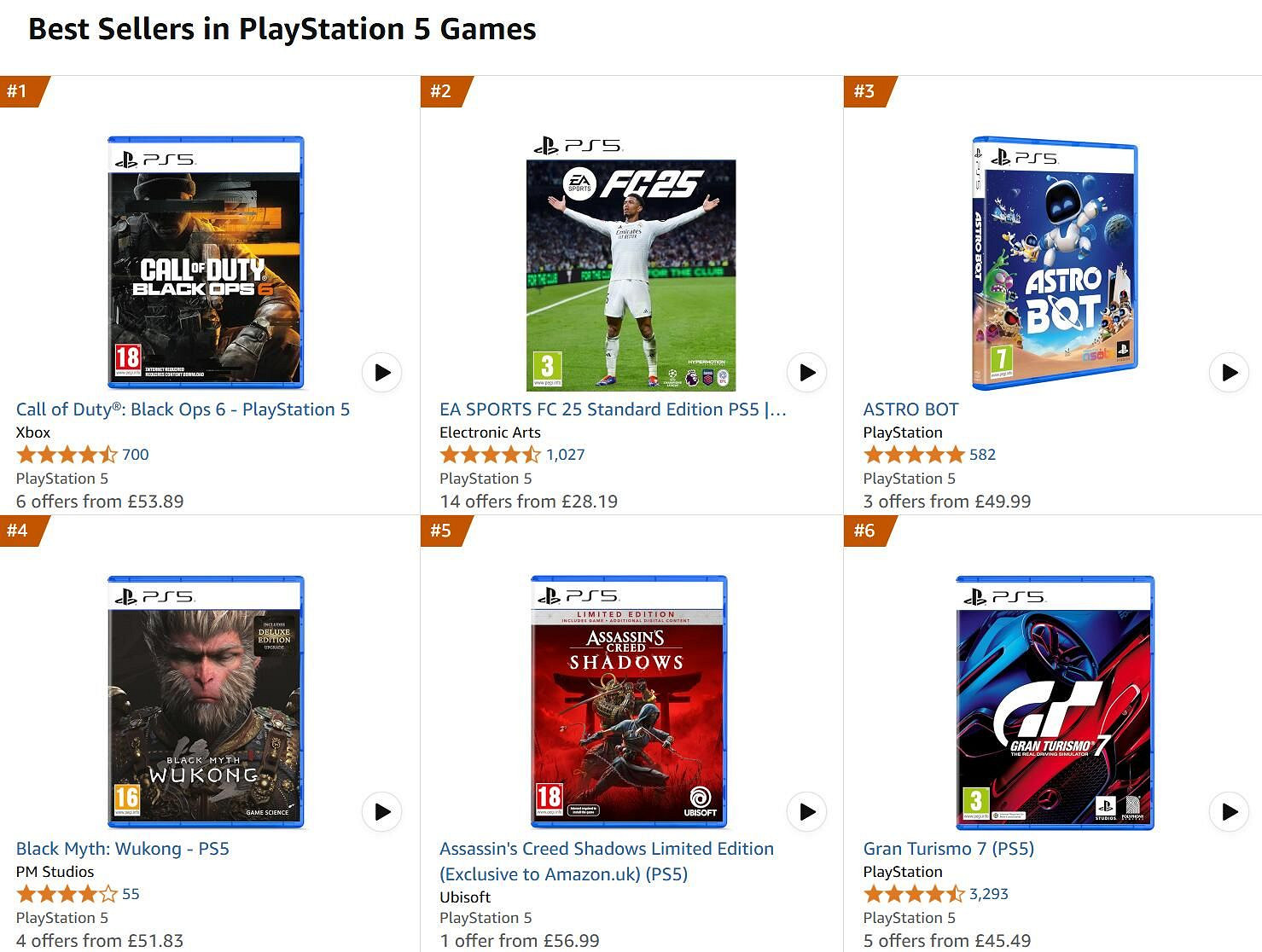
Task: Click the Black Myth: Wukong - PS5 link
Action: tap(122, 849)
